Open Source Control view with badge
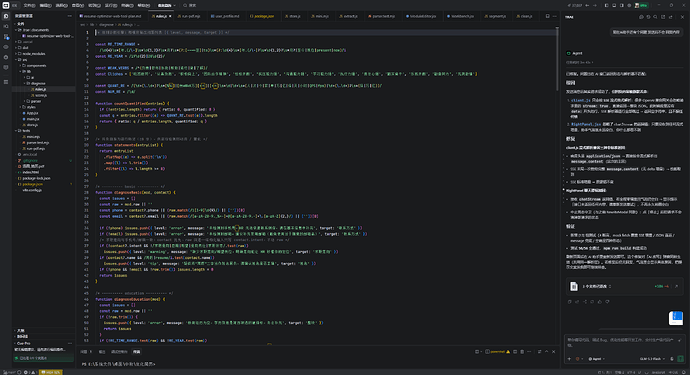The image size is (690, 375). click(6, 37)
